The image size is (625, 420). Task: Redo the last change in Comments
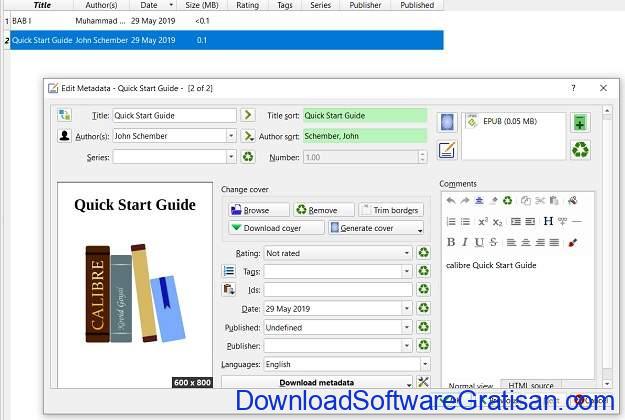pyautogui.click(x=465, y=200)
